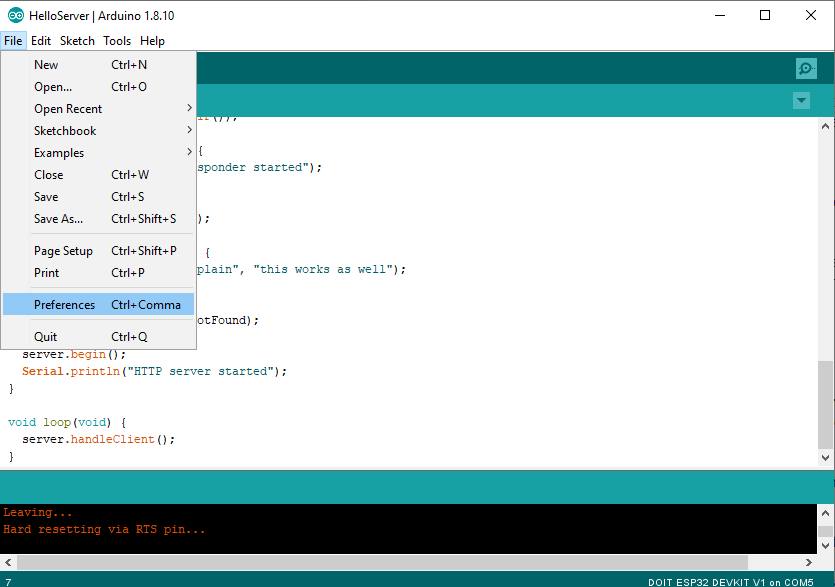Open the tab dropdown arrow button
The height and width of the screenshot is (587, 835).
click(801, 100)
